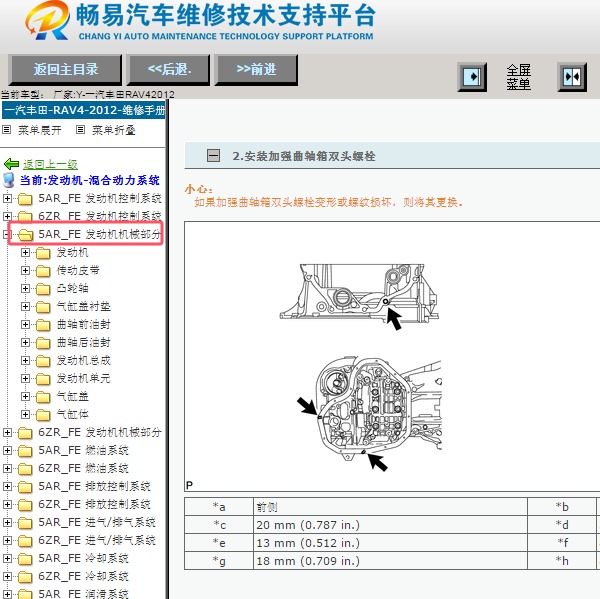The height and width of the screenshot is (599, 600).
Task: Expand the 曲轴前油封 subfolder
Action: pyautogui.click(x=25, y=324)
